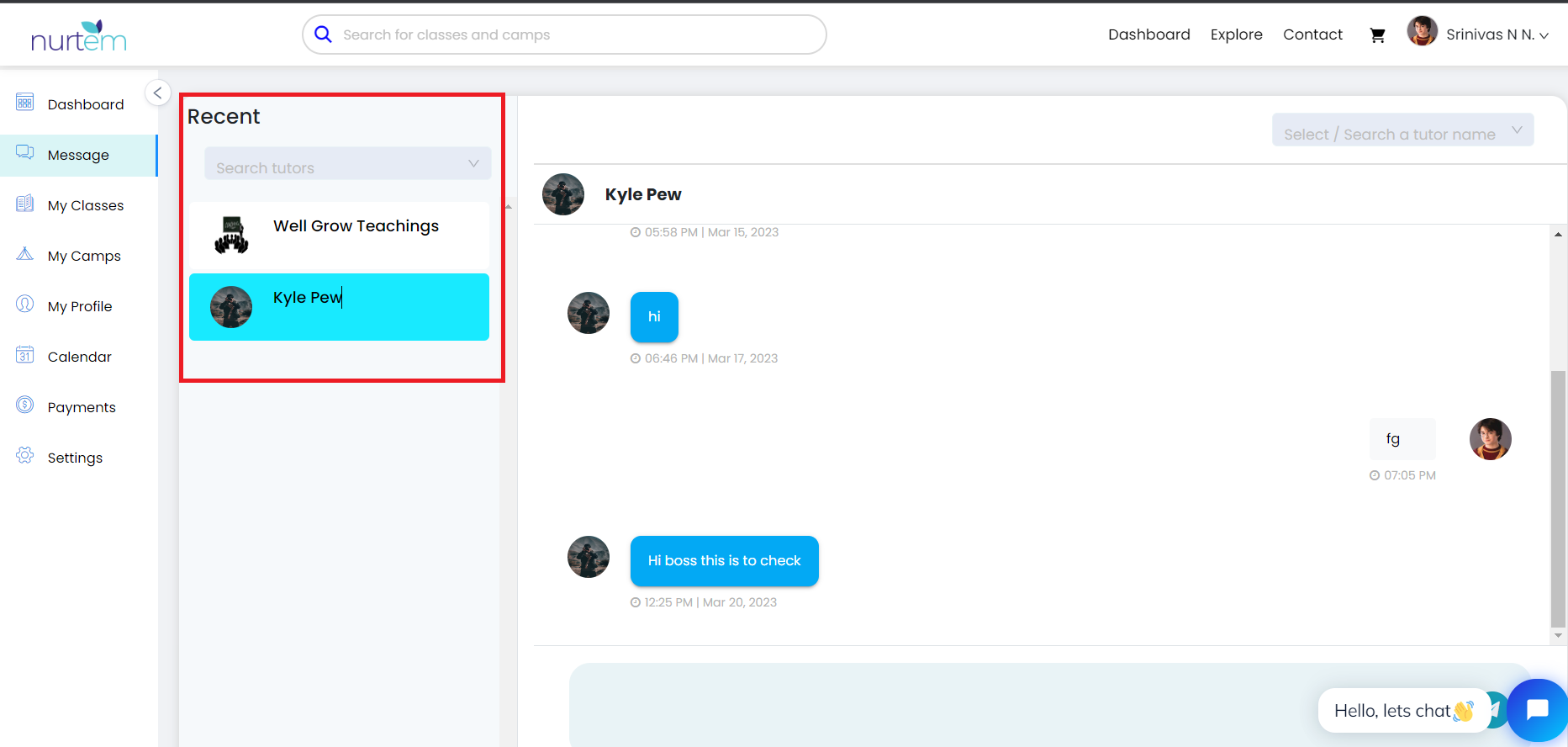The height and width of the screenshot is (747, 1568).
Task: Click the Calendar sidebar icon
Action: click(x=25, y=356)
